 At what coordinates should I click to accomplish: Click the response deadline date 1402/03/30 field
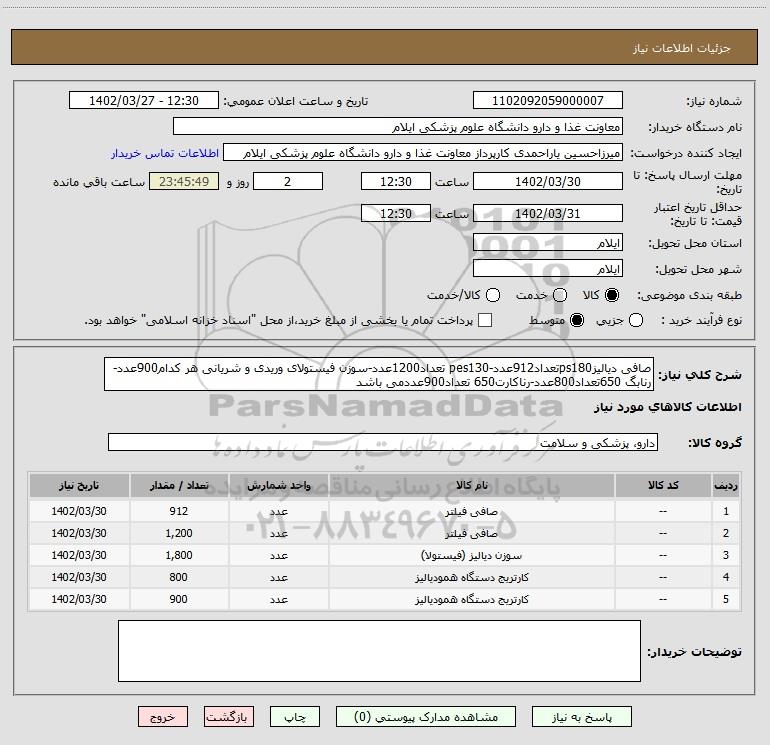tap(548, 181)
